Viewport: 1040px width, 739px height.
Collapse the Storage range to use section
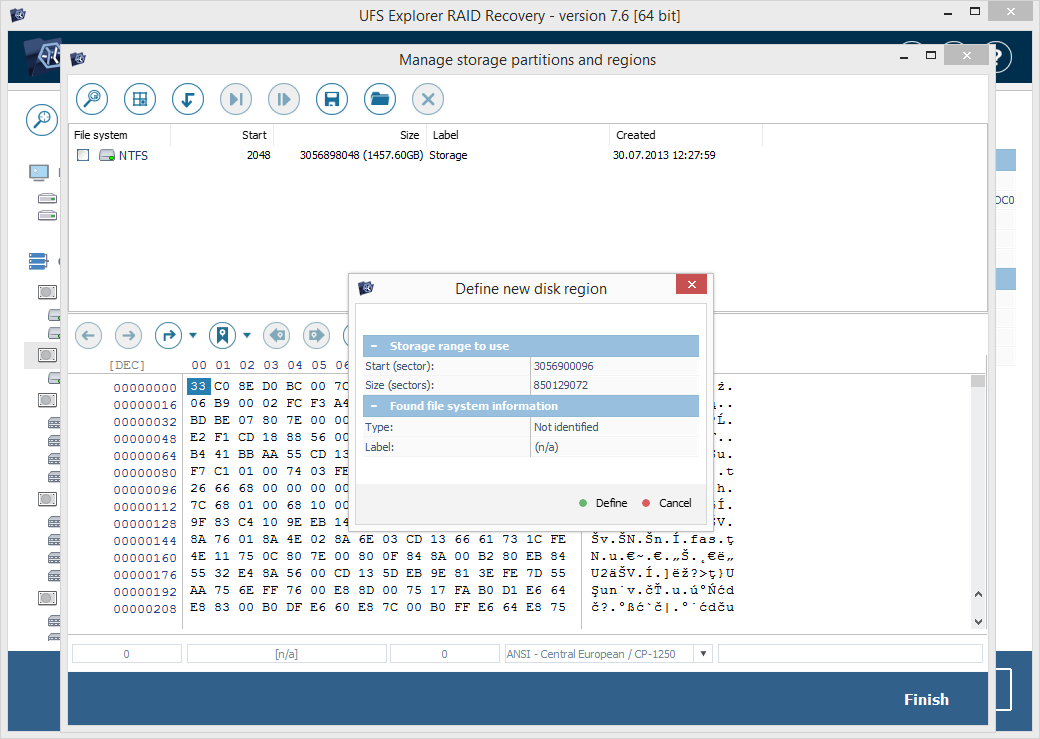pyautogui.click(x=373, y=346)
